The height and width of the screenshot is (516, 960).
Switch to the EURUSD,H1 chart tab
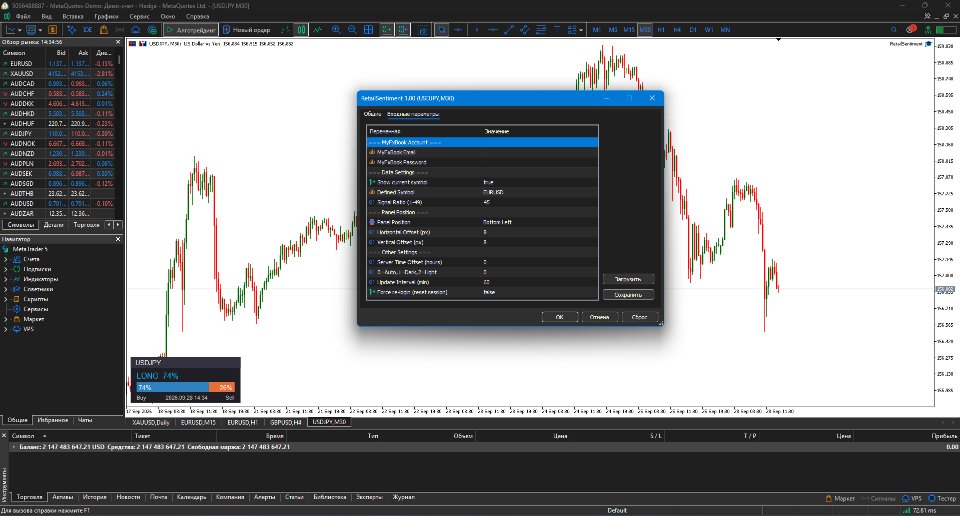coord(242,422)
